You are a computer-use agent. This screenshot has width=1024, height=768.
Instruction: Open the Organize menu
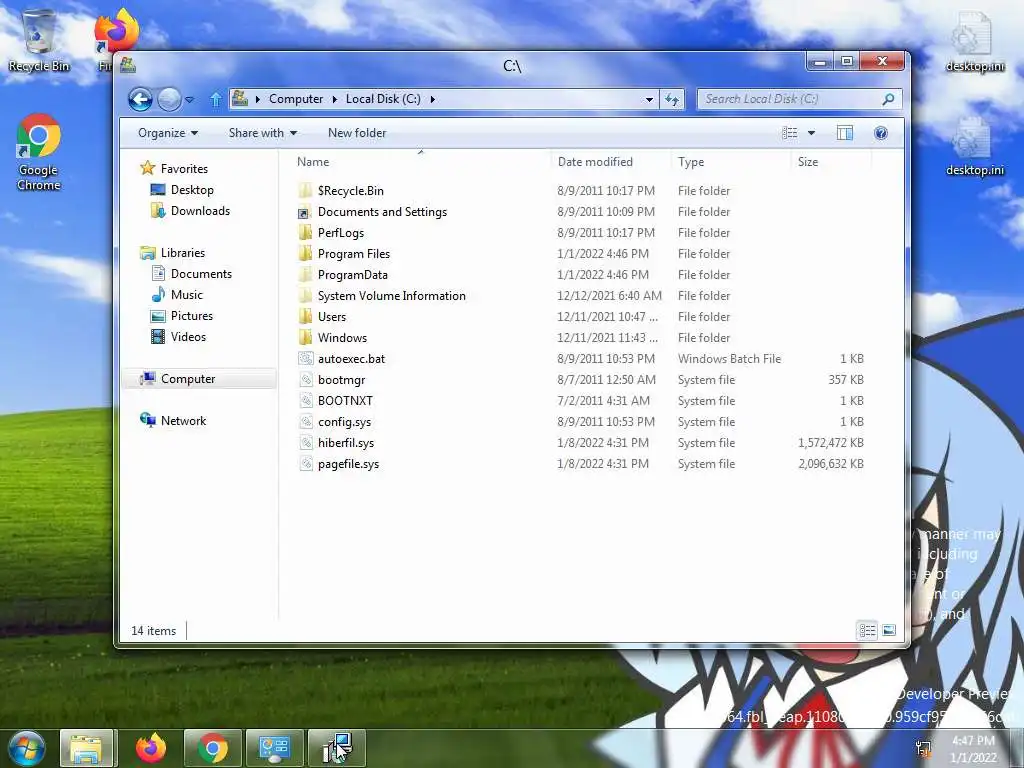(x=168, y=133)
